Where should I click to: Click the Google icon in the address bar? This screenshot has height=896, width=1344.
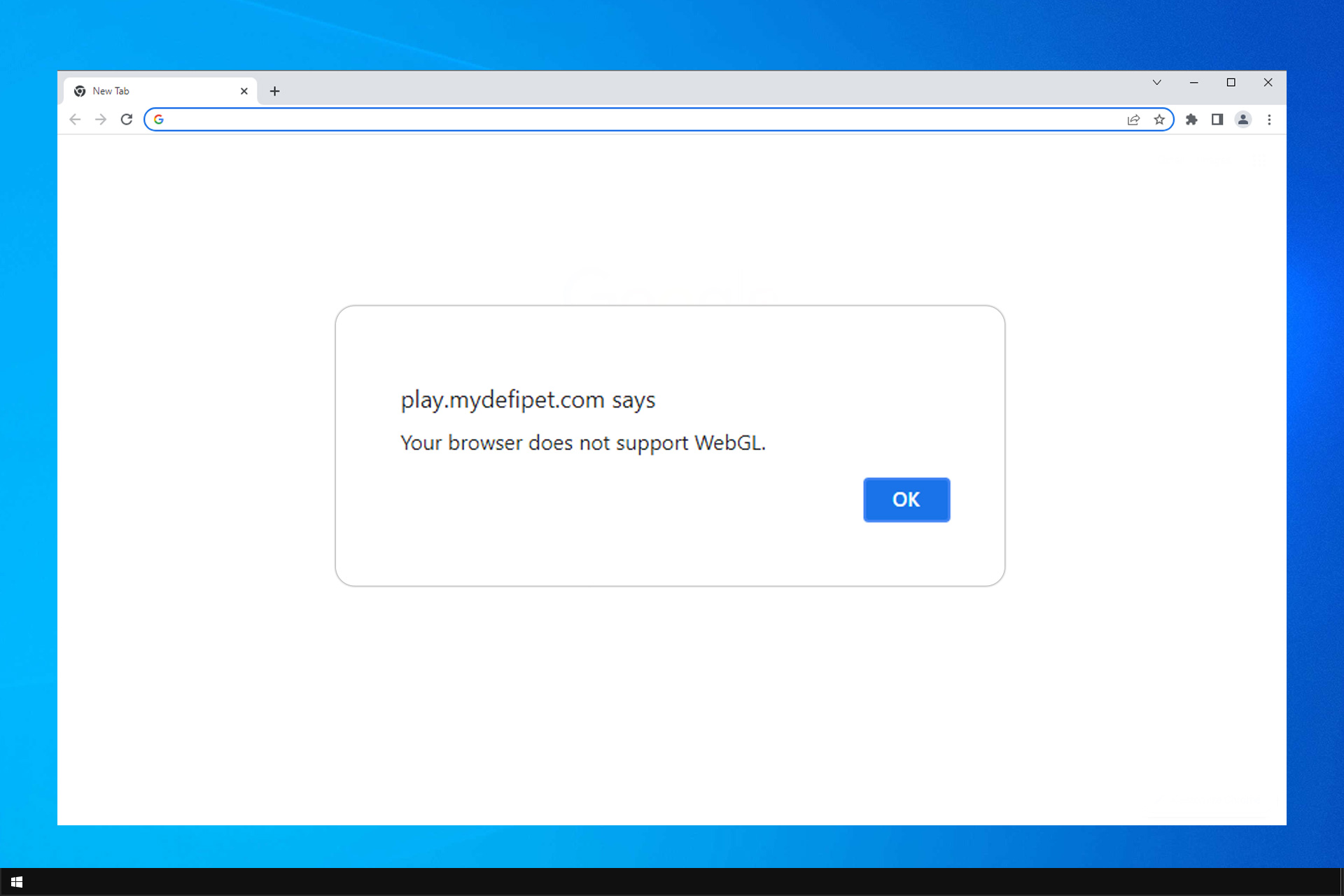pyautogui.click(x=159, y=120)
